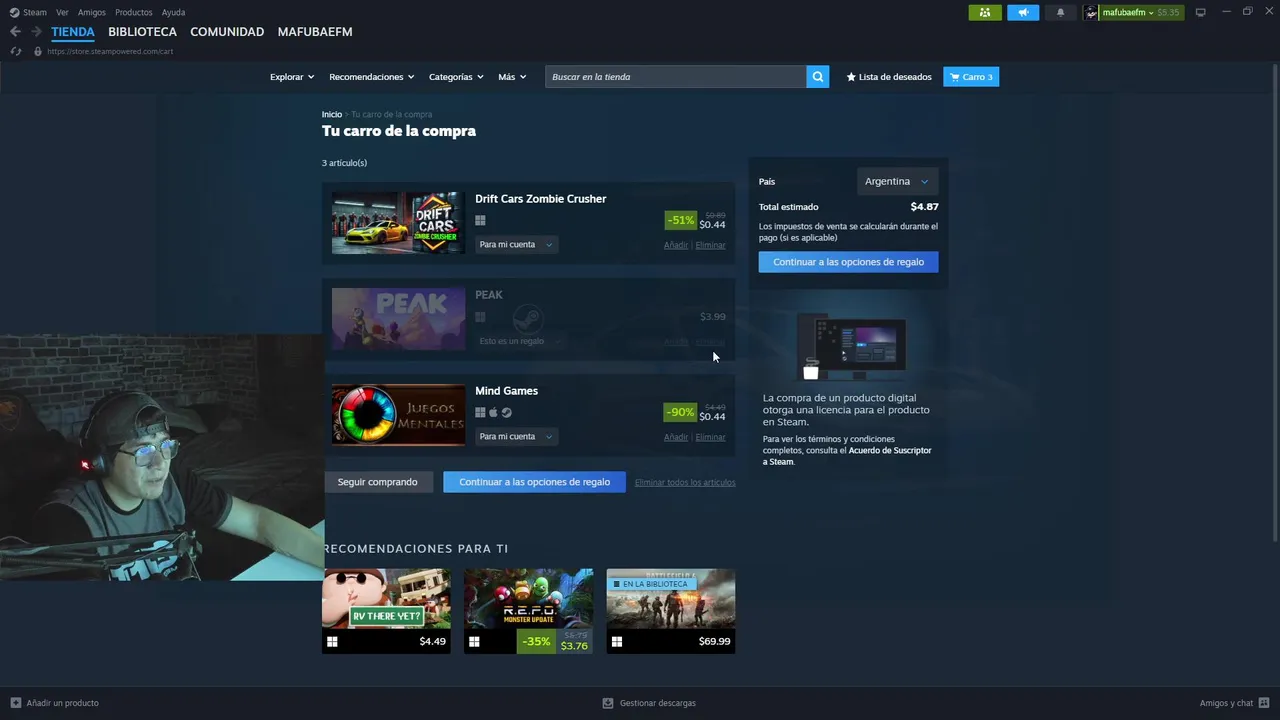Click Añadir for Drift Cars Zombie Crusher
This screenshot has width=1280, height=720.
[x=676, y=245]
